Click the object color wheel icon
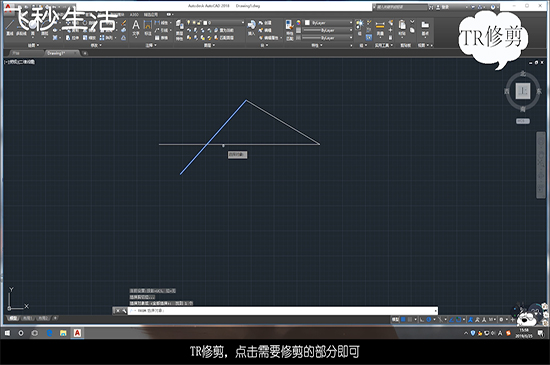This screenshot has width=550, height=365. pos(298,22)
